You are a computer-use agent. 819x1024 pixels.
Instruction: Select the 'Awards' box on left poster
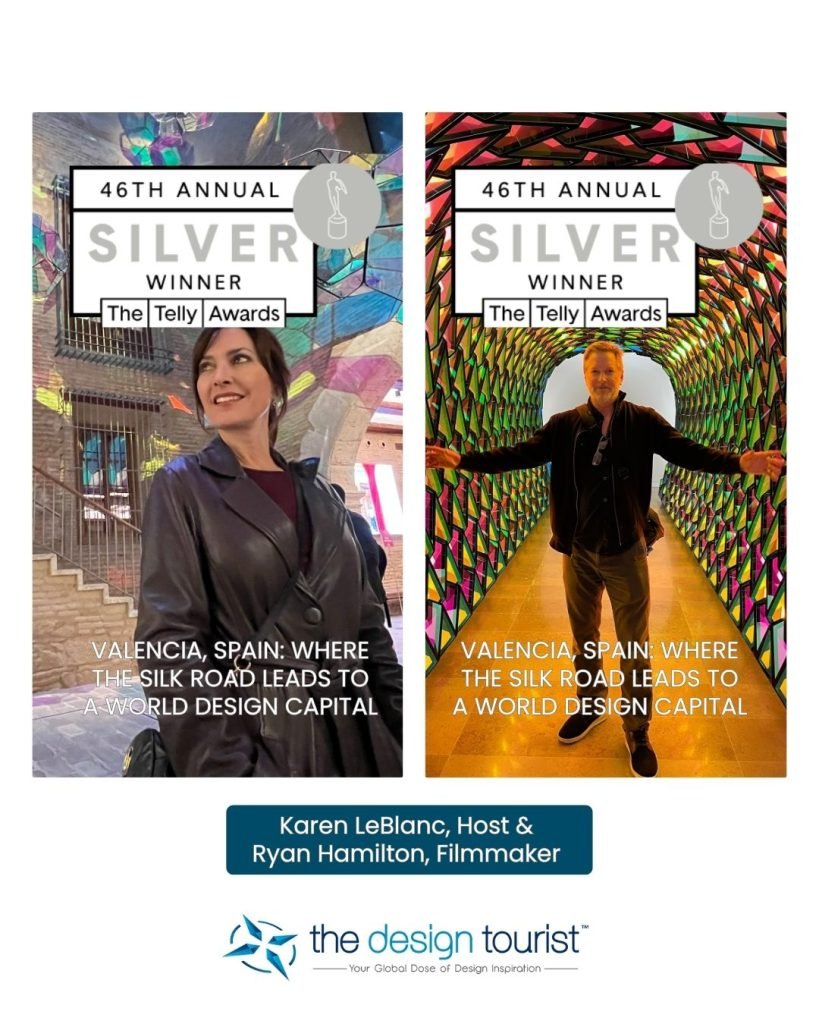click(244, 314)
